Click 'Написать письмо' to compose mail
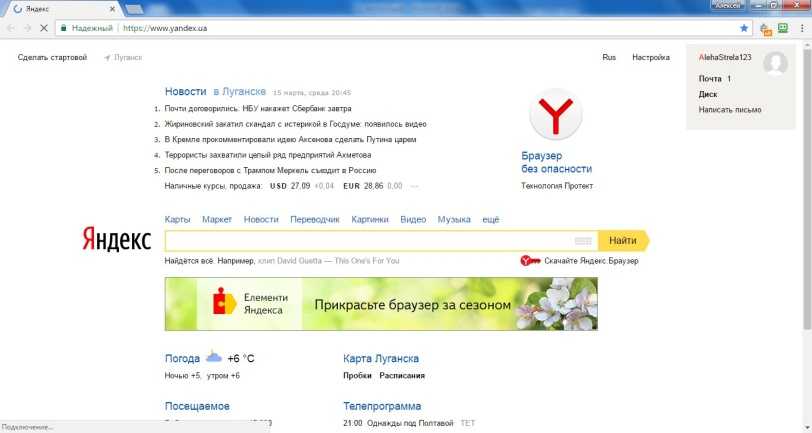 (x=730, y=110)
